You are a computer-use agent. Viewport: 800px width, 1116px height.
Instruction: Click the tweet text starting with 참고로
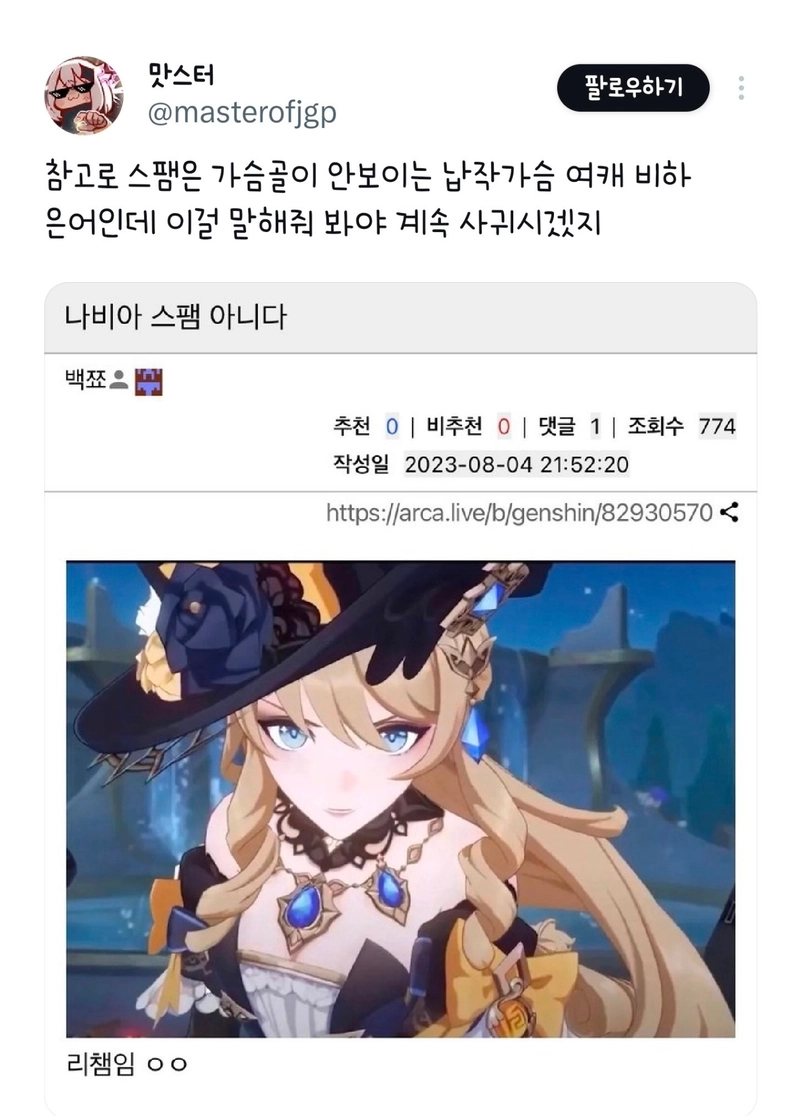pos(367,176)
